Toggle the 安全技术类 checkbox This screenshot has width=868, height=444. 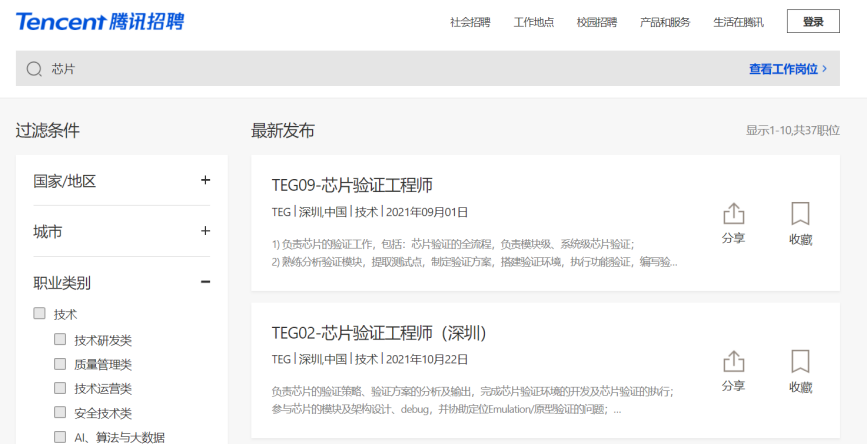point(60,412)
